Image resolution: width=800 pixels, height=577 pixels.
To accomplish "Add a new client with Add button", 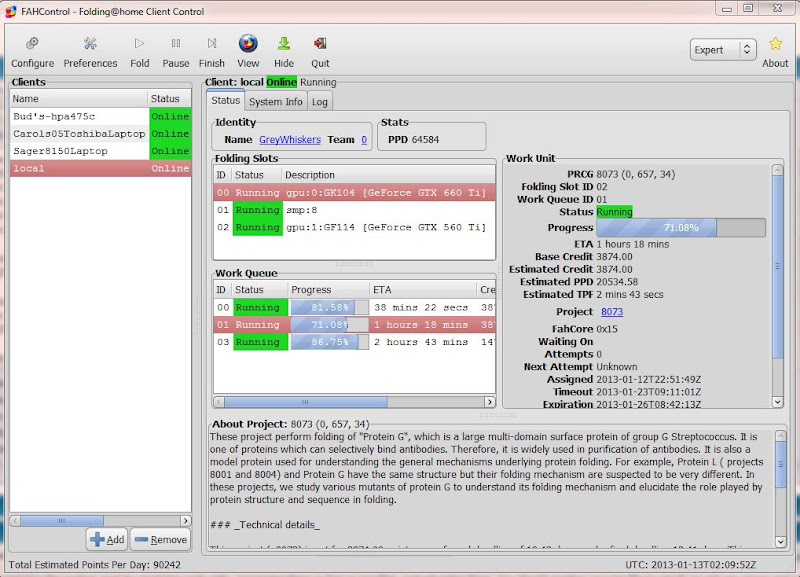I will 107,539.
